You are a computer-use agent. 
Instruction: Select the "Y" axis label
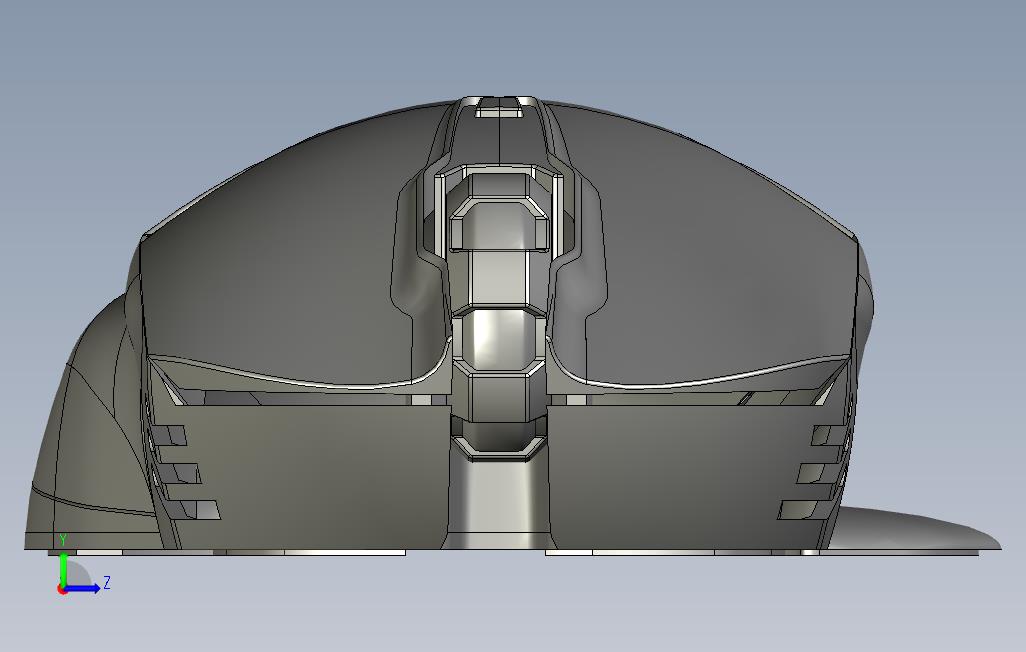pyautogui.click(x=63, y=540)
